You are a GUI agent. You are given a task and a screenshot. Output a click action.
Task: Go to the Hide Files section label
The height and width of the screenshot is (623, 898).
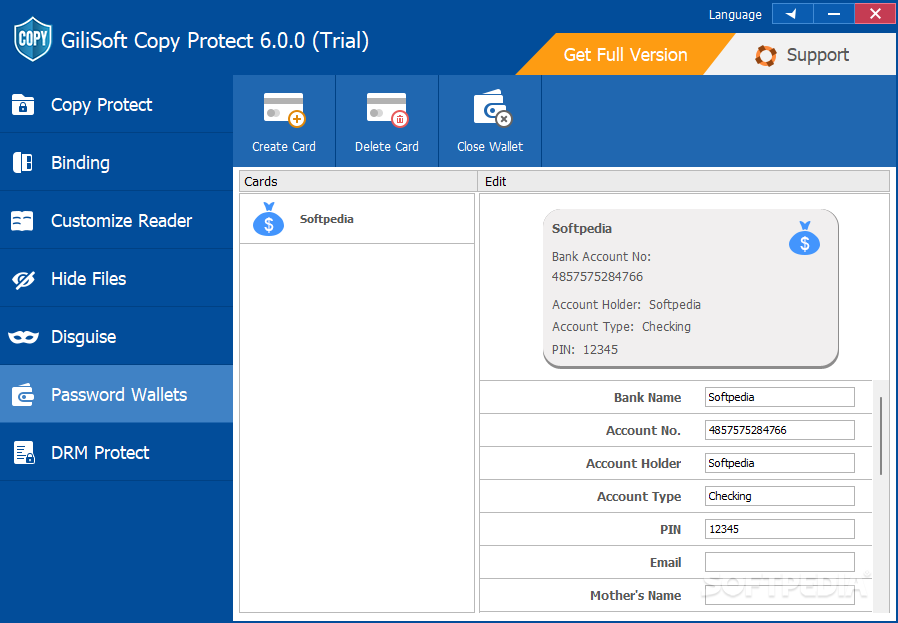click(x=89, y=279)
